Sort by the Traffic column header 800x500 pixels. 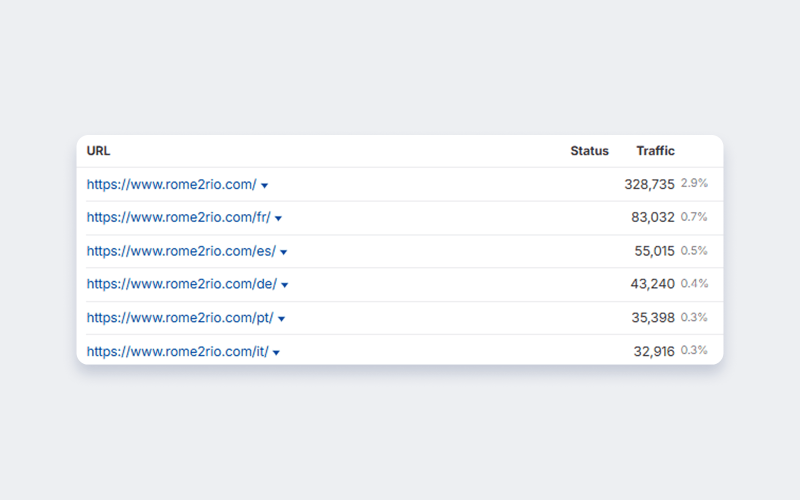click(655, 151)
